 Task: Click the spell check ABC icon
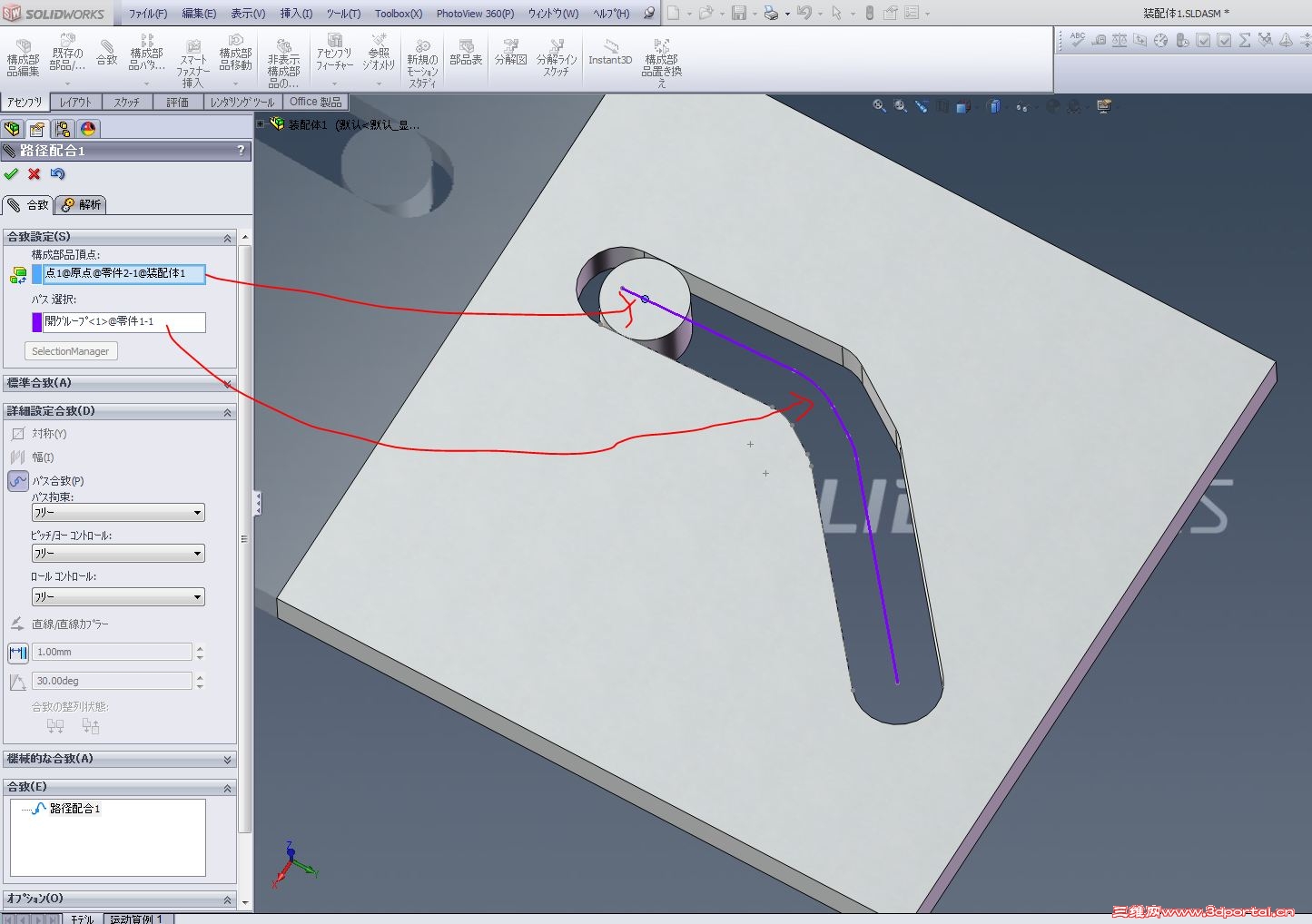coord(1078,40)
